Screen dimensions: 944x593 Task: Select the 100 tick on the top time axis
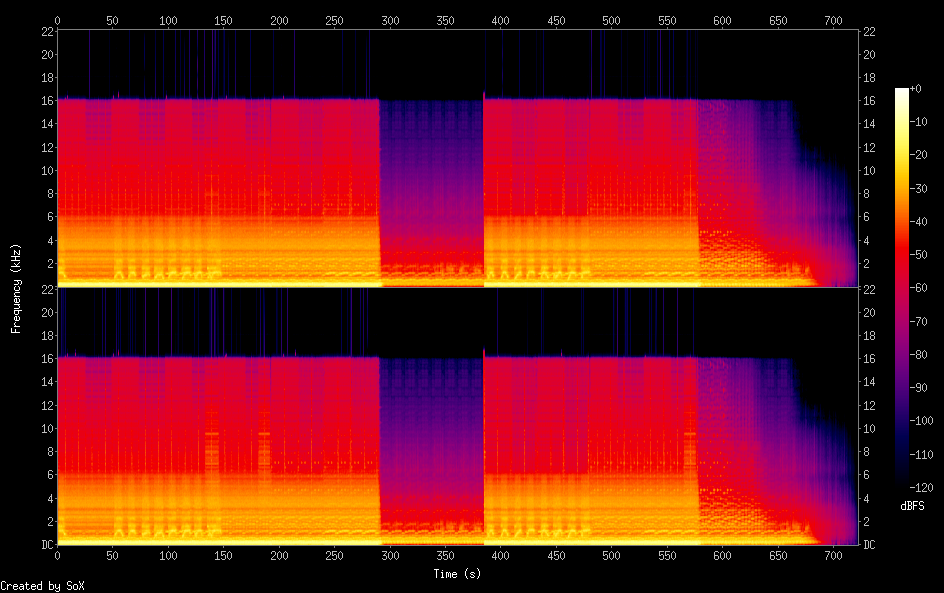pos(168,20)
